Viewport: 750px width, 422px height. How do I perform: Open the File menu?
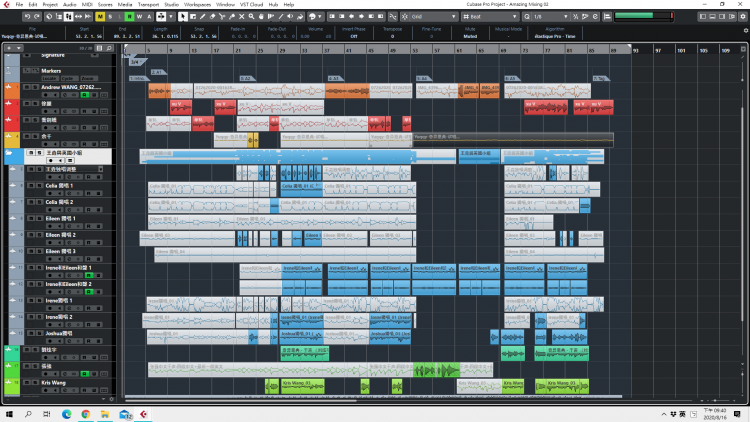[x=19, y=4]
